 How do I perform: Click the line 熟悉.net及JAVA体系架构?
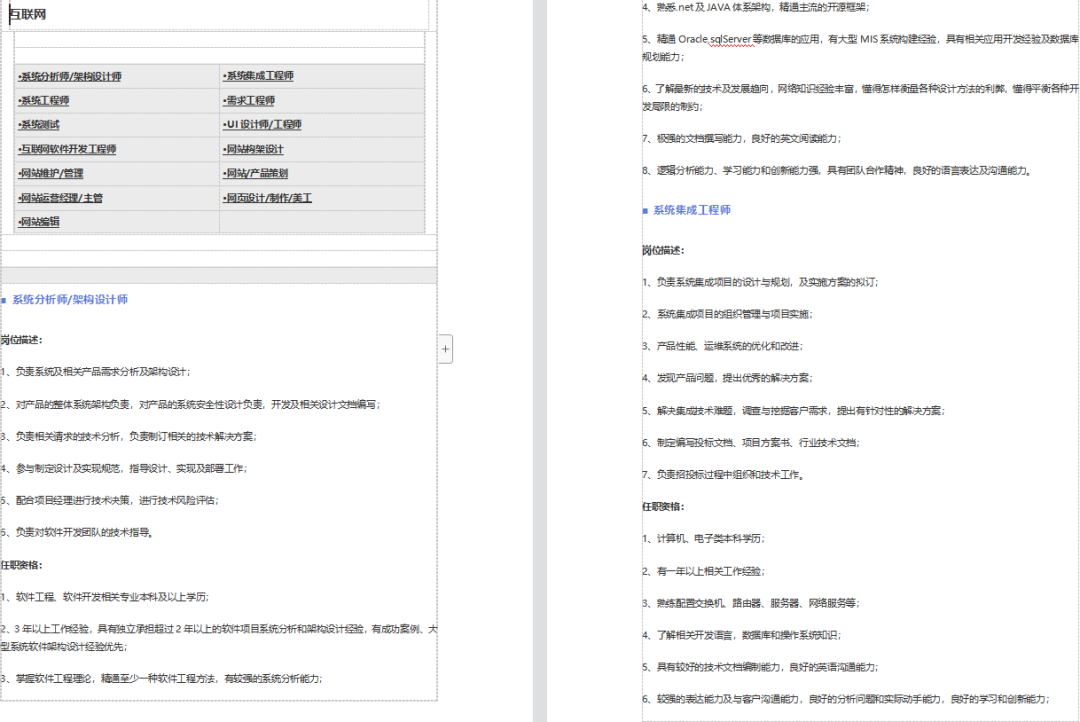coord(756,8)
